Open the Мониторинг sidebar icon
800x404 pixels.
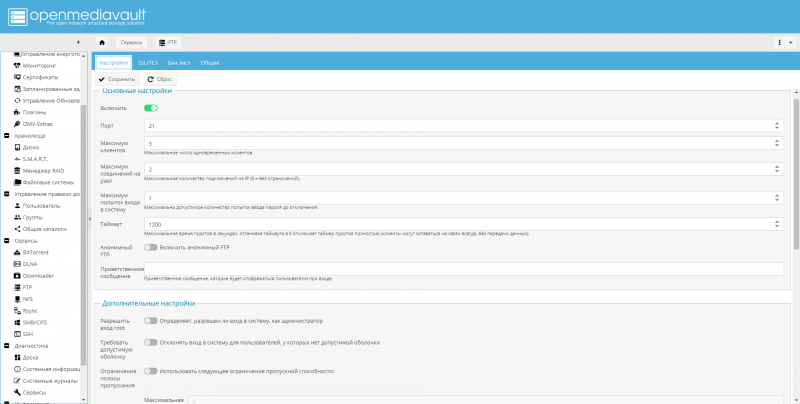(17, 66)
